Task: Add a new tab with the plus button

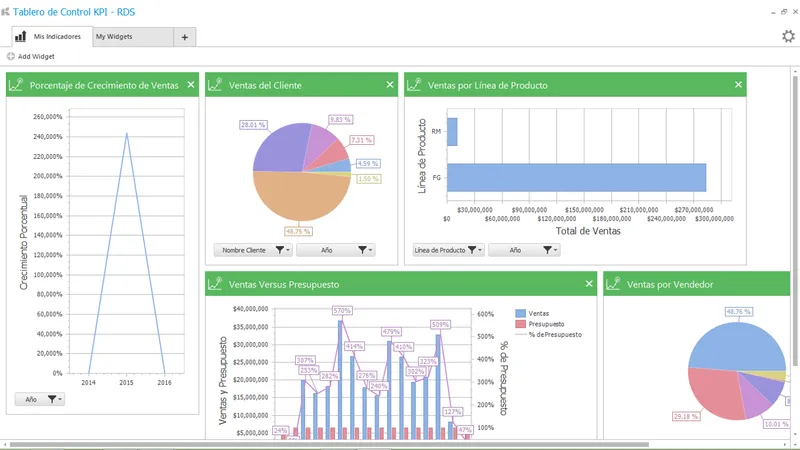Action: click(185, 37)
